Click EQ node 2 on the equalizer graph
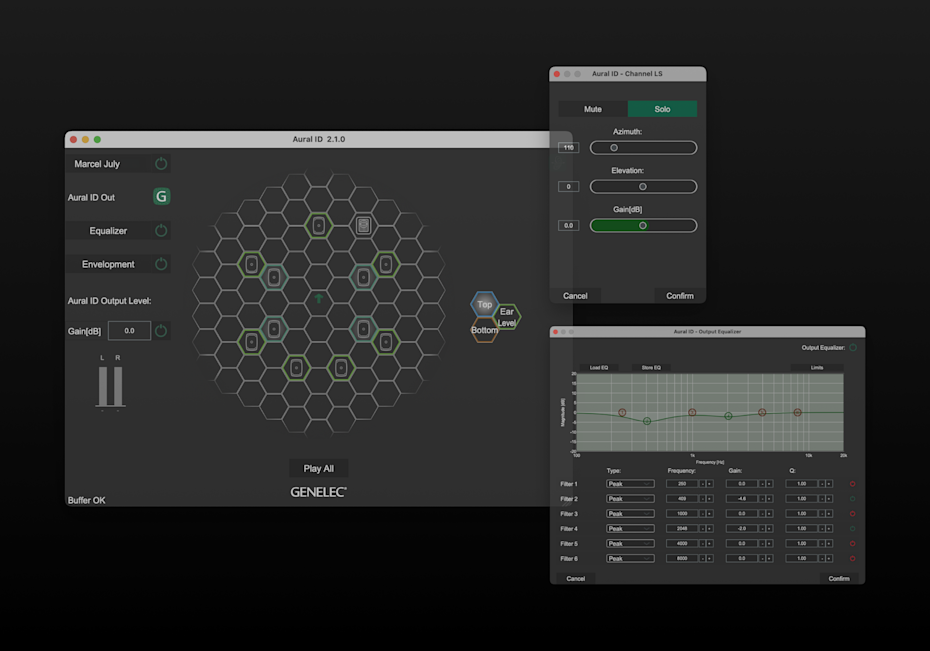Viewport: 930px width, 651px height. [x=647, y=421]
